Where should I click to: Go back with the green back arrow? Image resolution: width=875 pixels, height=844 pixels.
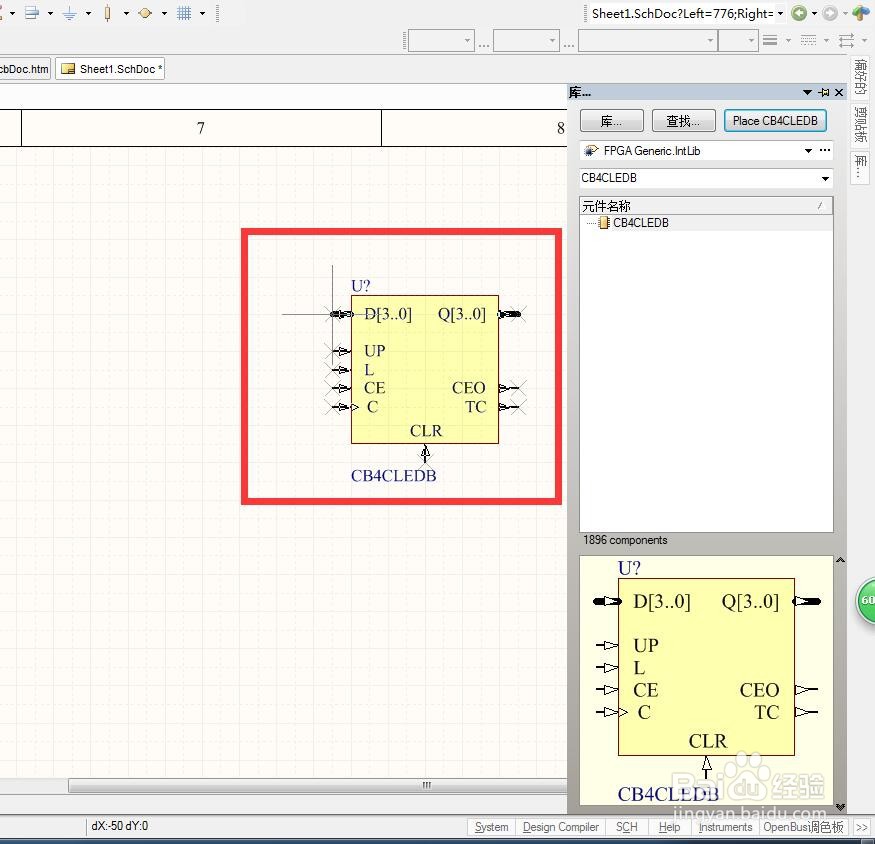point(799,13)
